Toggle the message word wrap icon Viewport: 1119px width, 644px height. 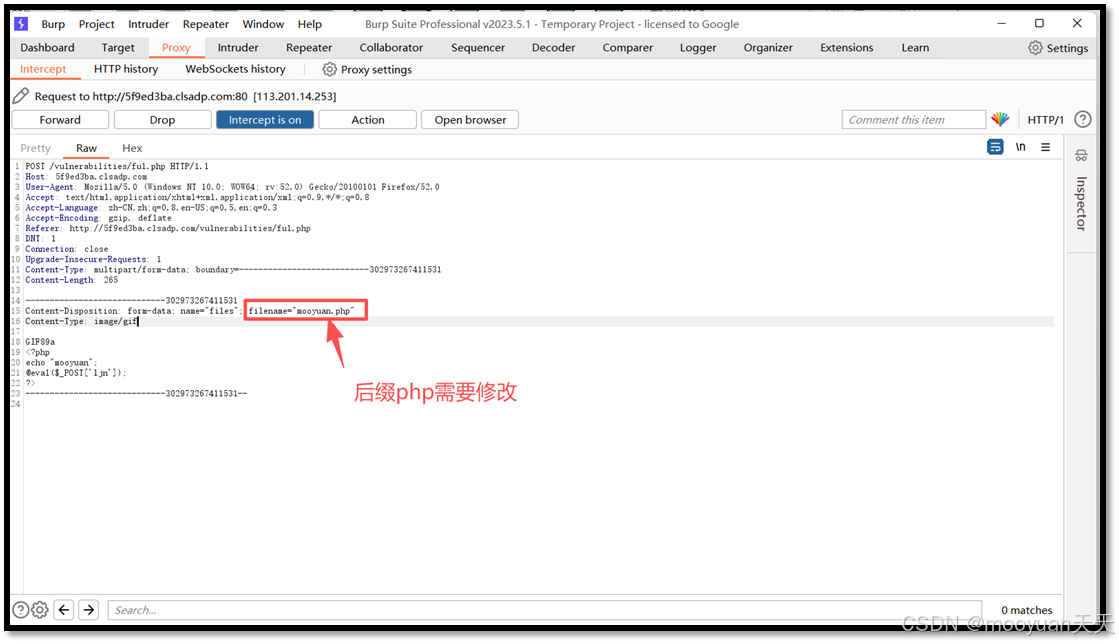pos(995,147)
